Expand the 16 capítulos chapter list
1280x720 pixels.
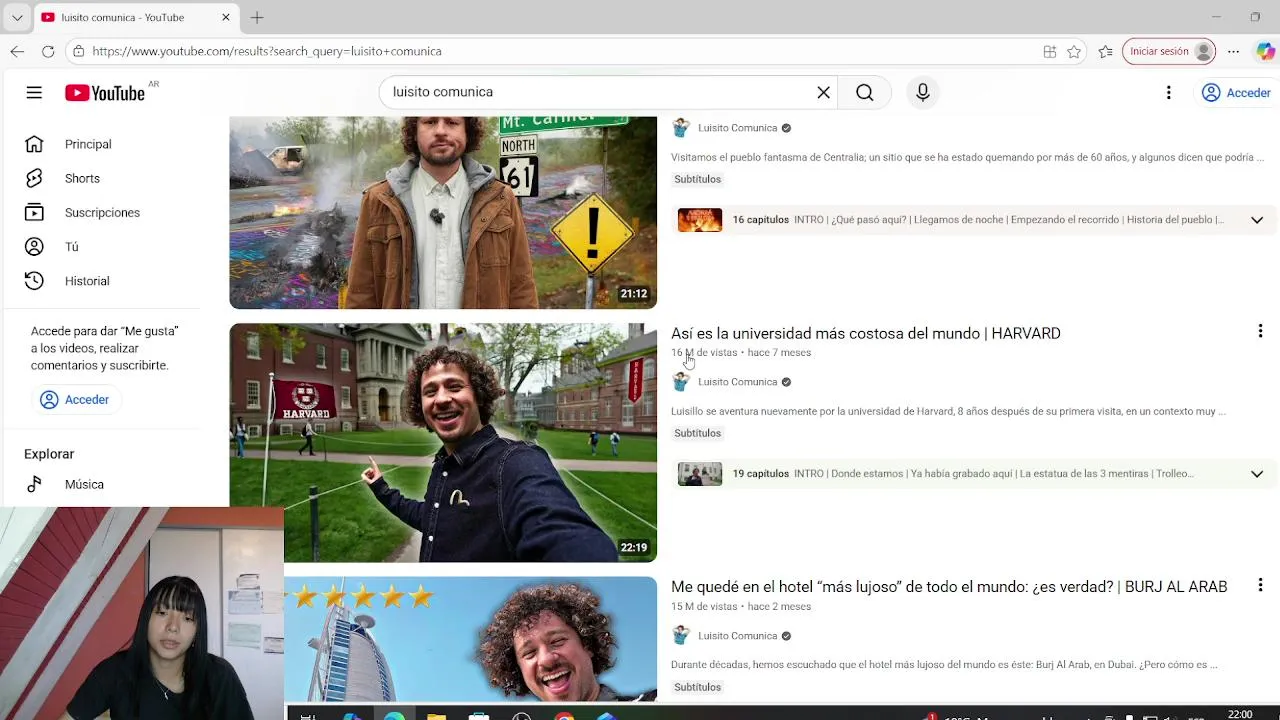pyautogui.click(x=1257, y=220)
